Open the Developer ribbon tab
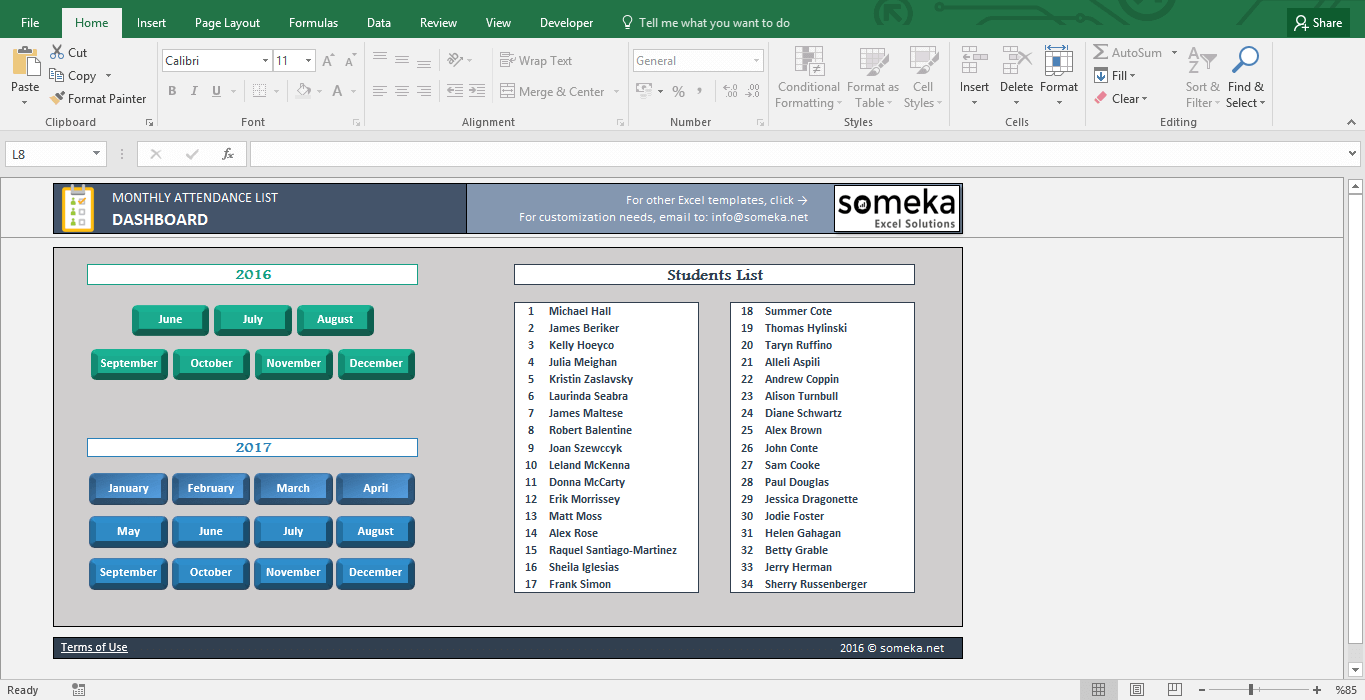This screenshot has width=1365, height=700. (566, 21)
